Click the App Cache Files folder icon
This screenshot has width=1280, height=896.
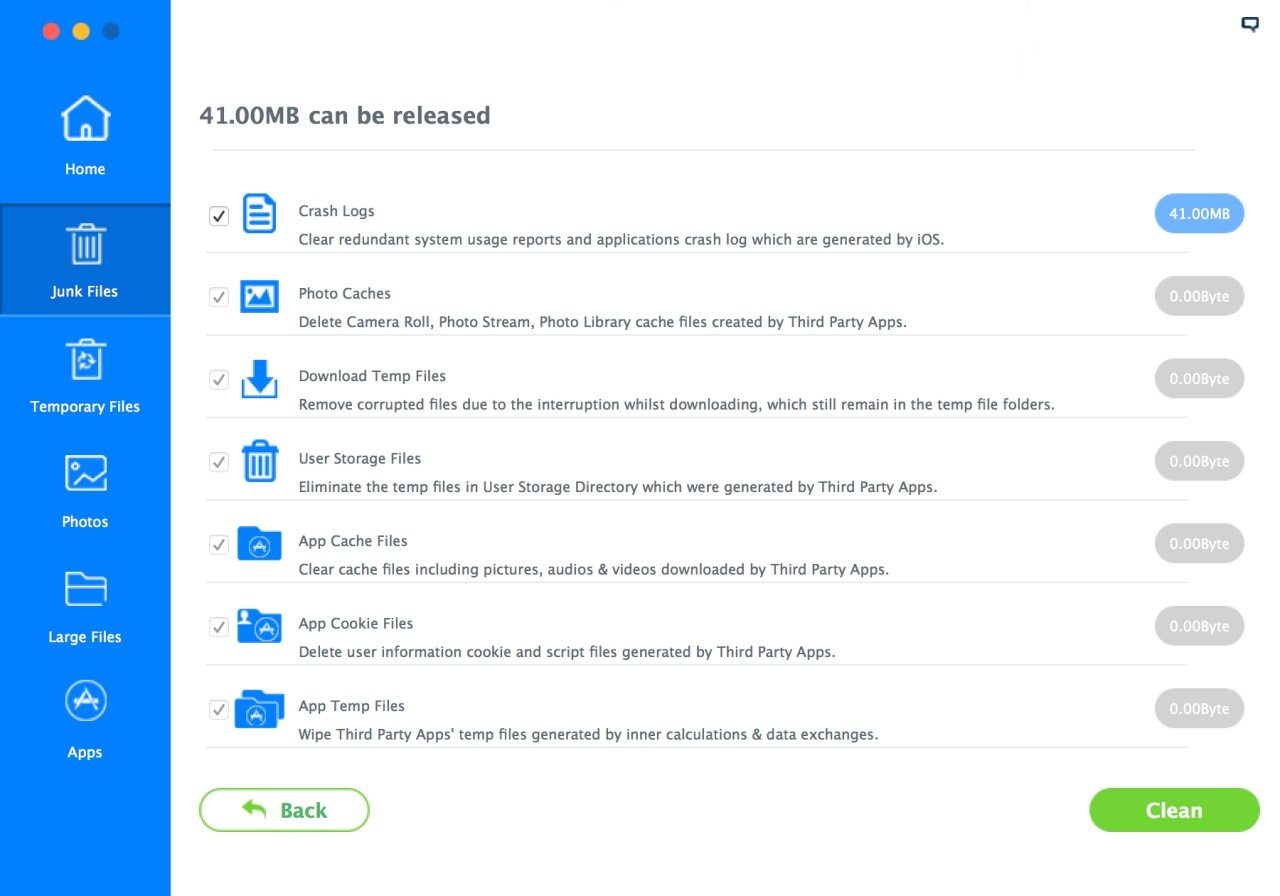coord(260,544)
